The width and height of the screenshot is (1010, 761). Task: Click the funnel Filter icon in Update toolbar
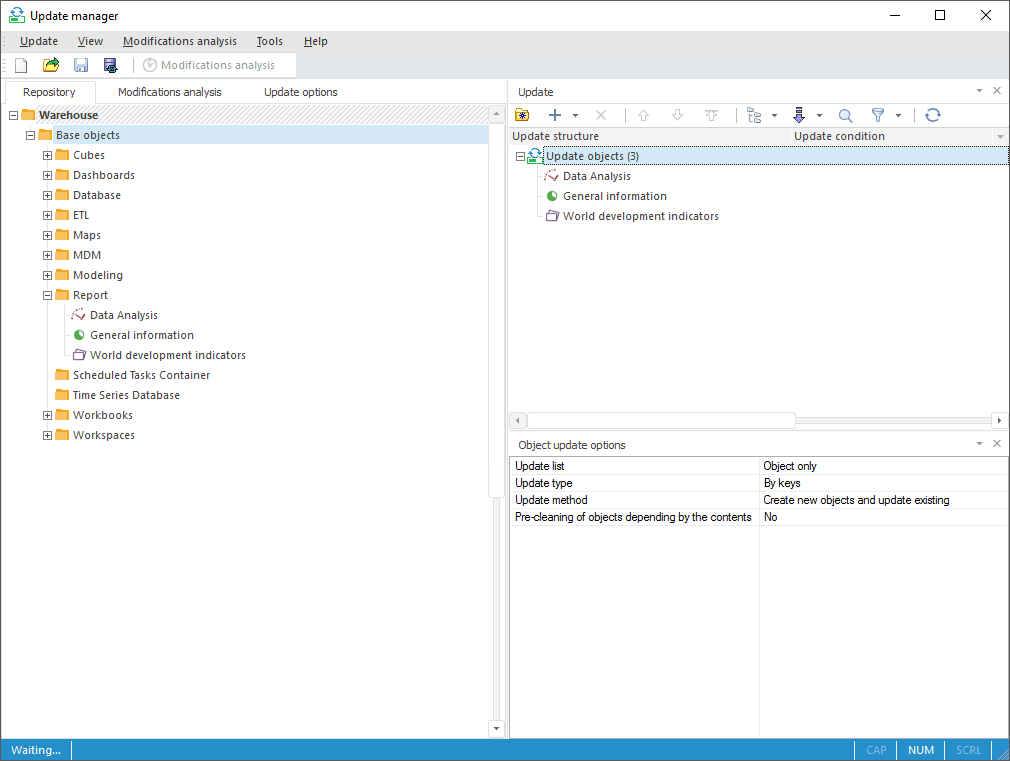(x=878, y=115)
